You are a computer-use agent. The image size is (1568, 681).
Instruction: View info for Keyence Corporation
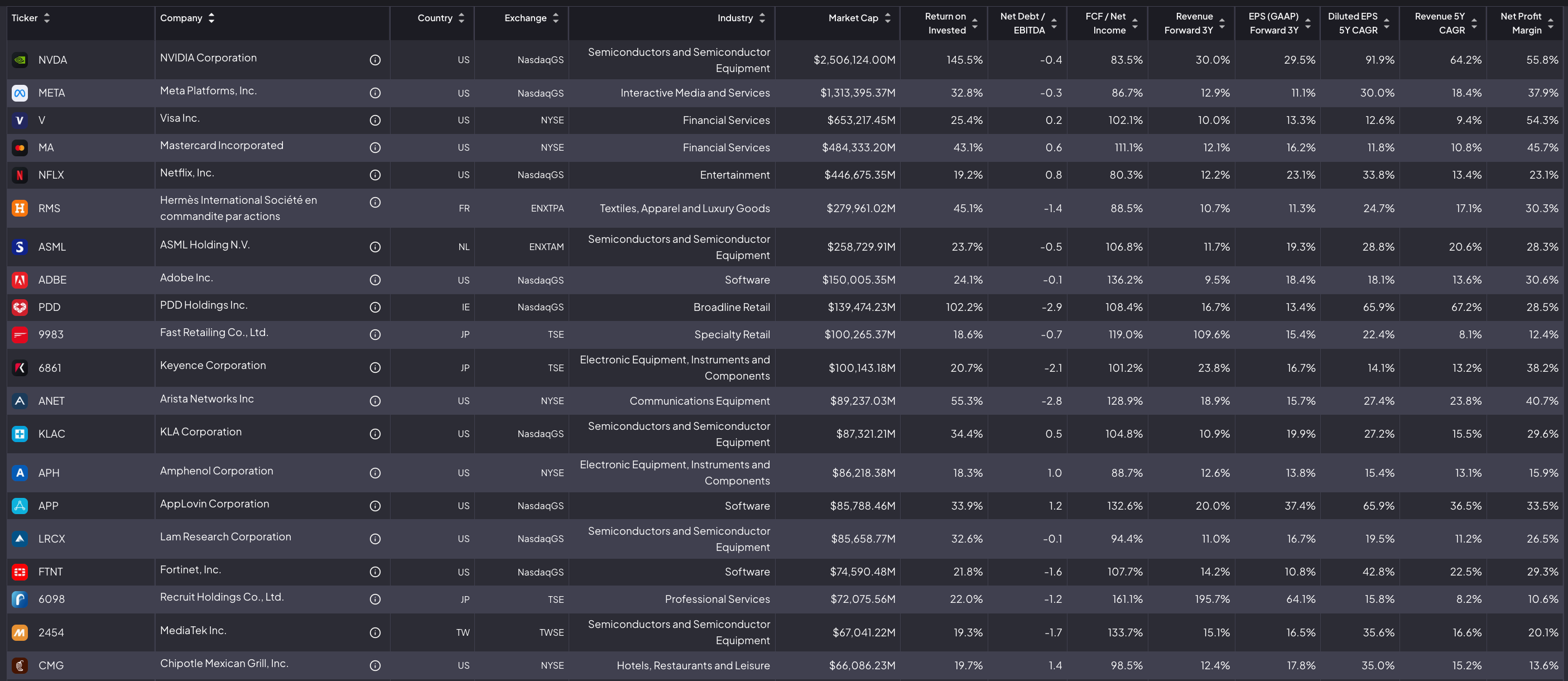[x=375, y=367]
